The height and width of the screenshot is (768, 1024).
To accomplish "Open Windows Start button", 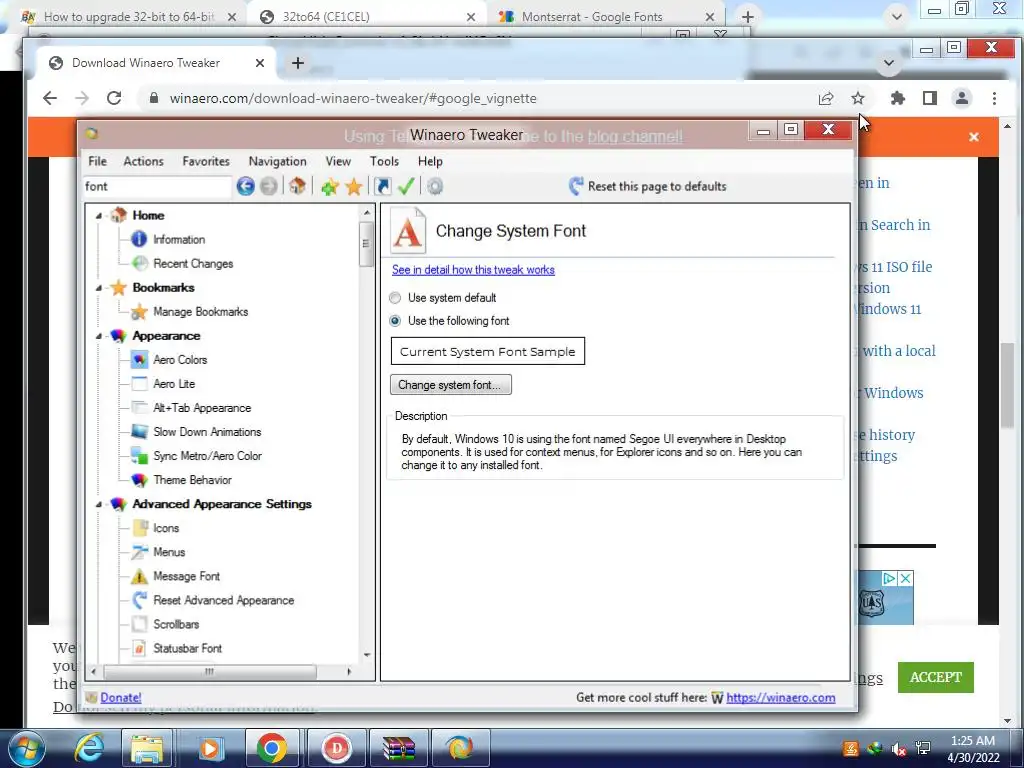I will pos(26,748).
